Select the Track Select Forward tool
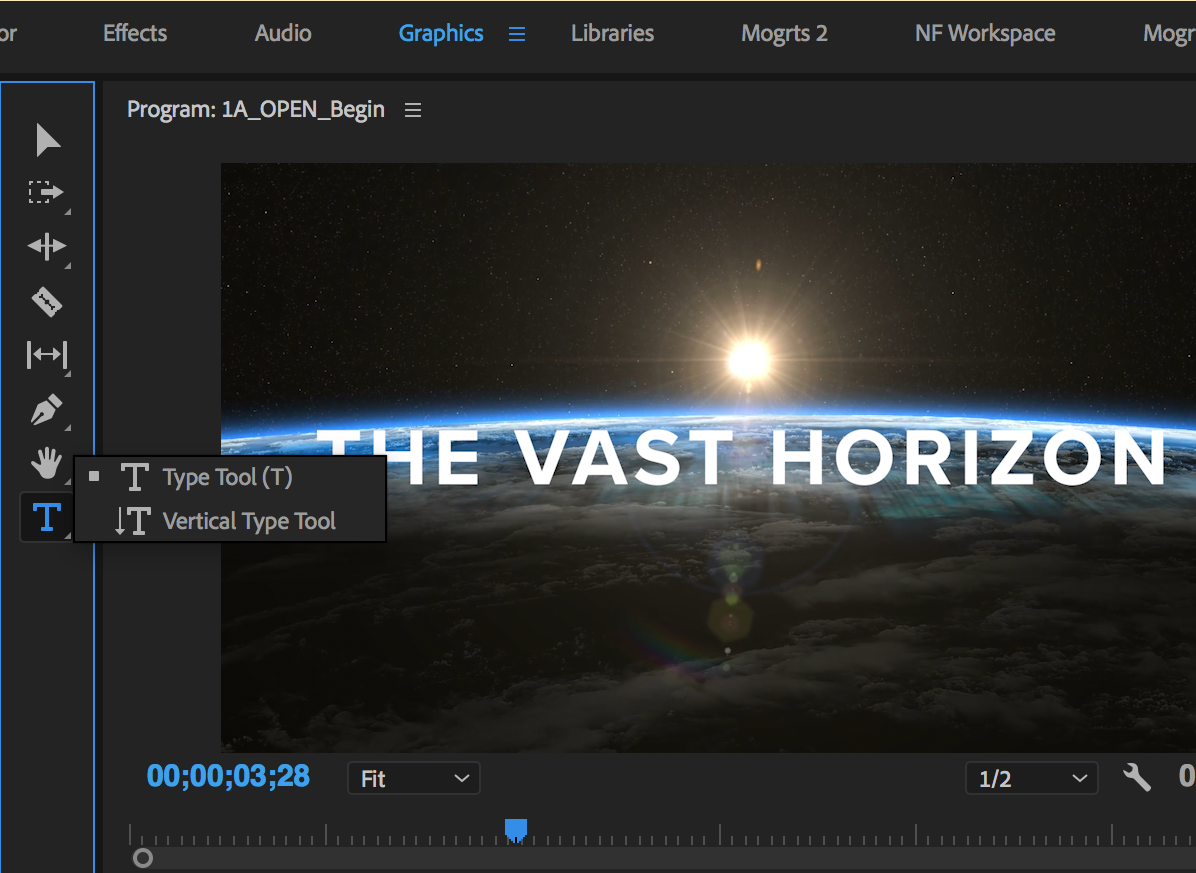The image size is (1196, 873). tap(46, 192)
